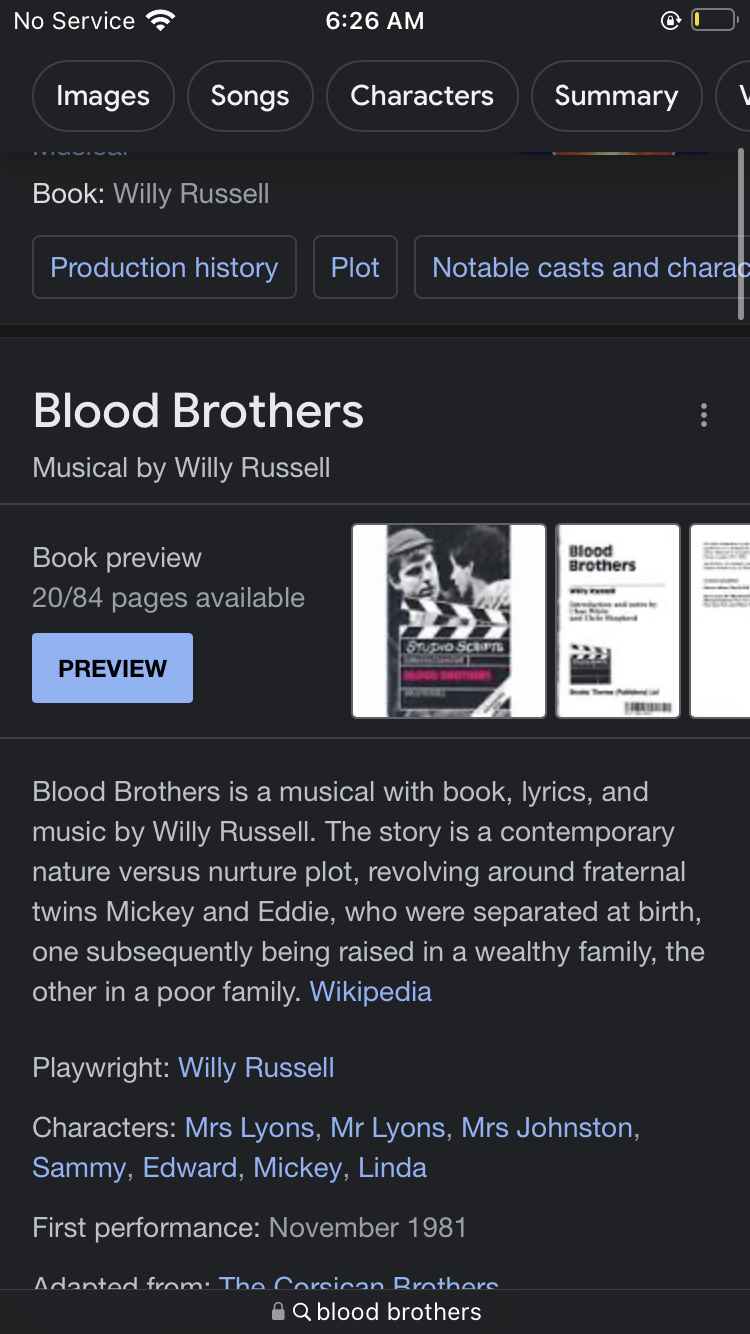Switch to the Songs tab

coord(250,96)
